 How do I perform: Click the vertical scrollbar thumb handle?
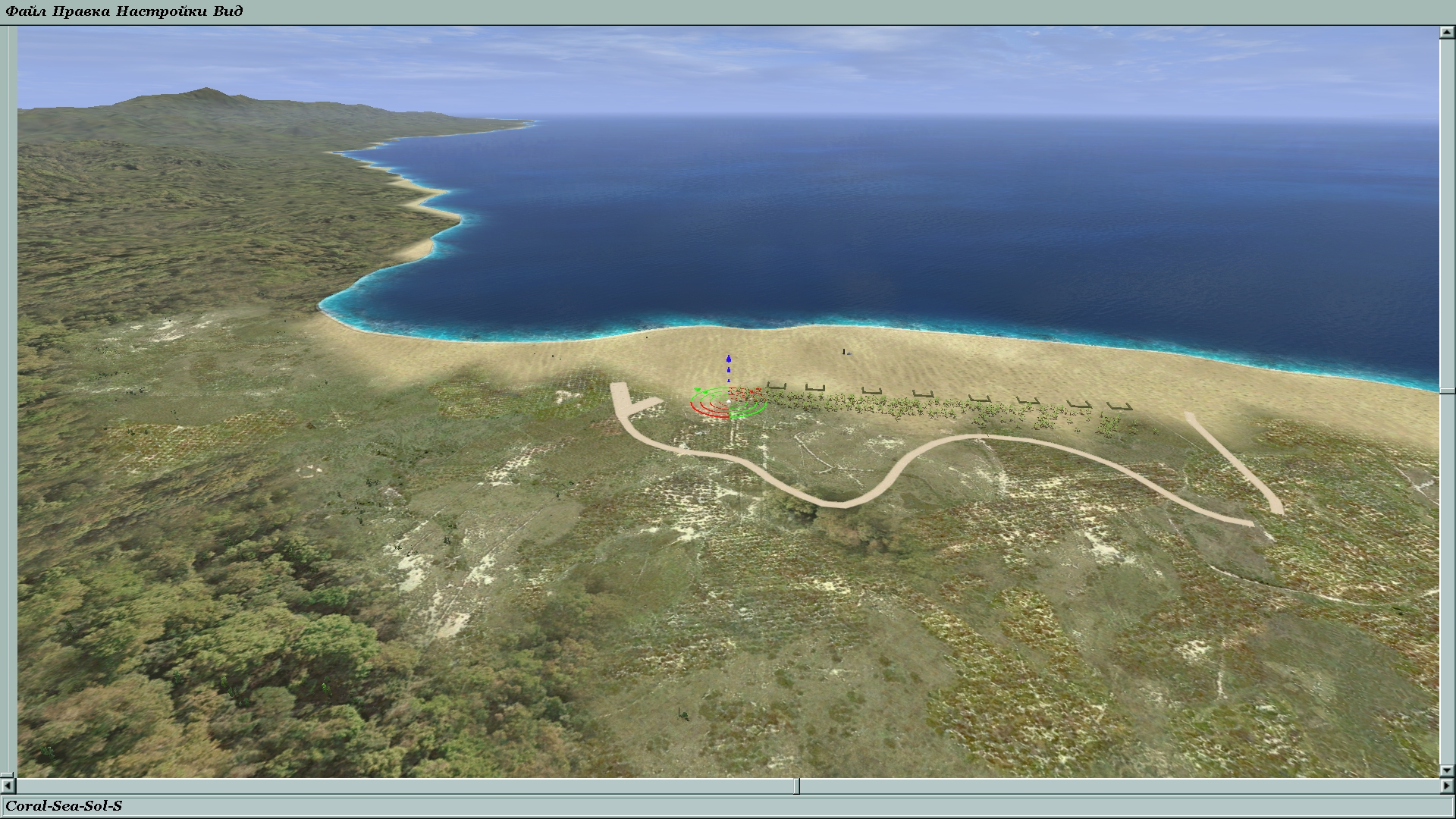click(x=1446, y=391)
